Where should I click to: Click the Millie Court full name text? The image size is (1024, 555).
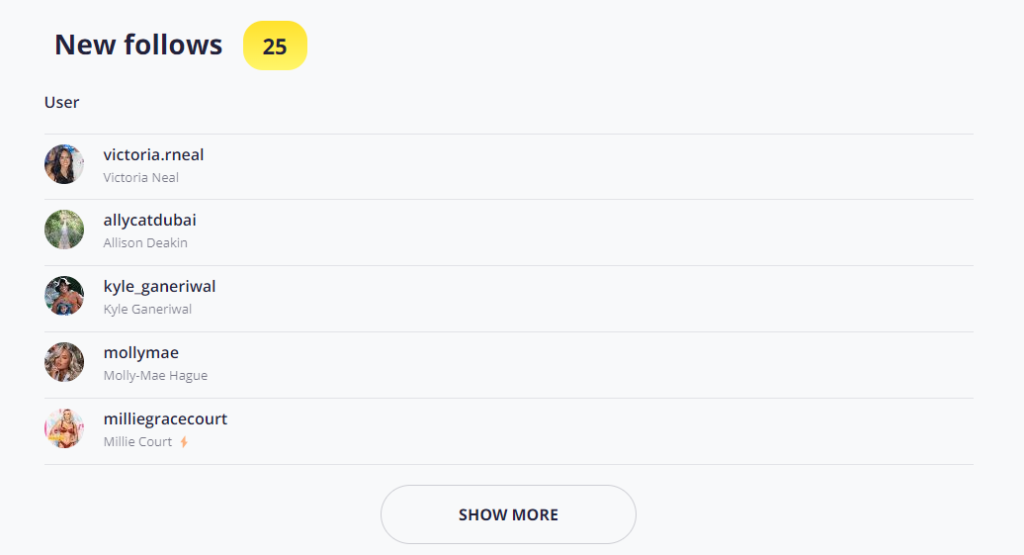tap(138, 442)
